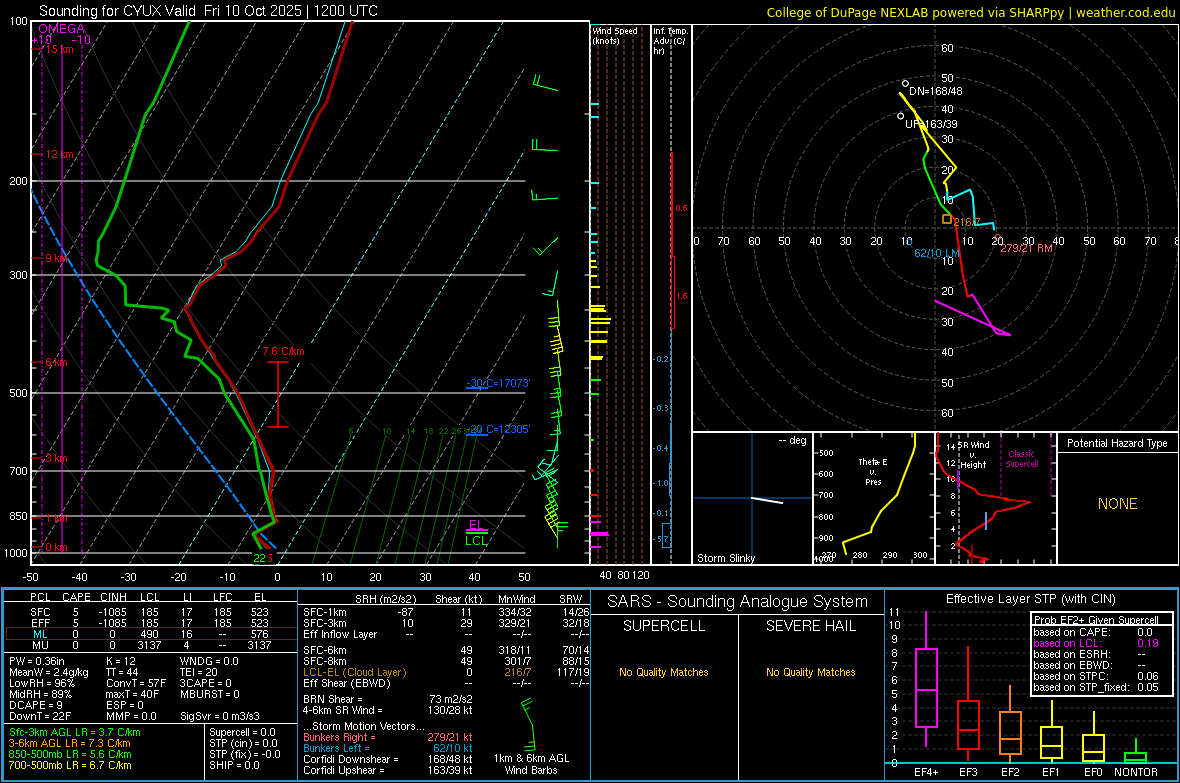The width and height of the screenshot is (1180, 783).
Task: Click the green 'LCL' marker on skew-T
Action: pos(476,541)
